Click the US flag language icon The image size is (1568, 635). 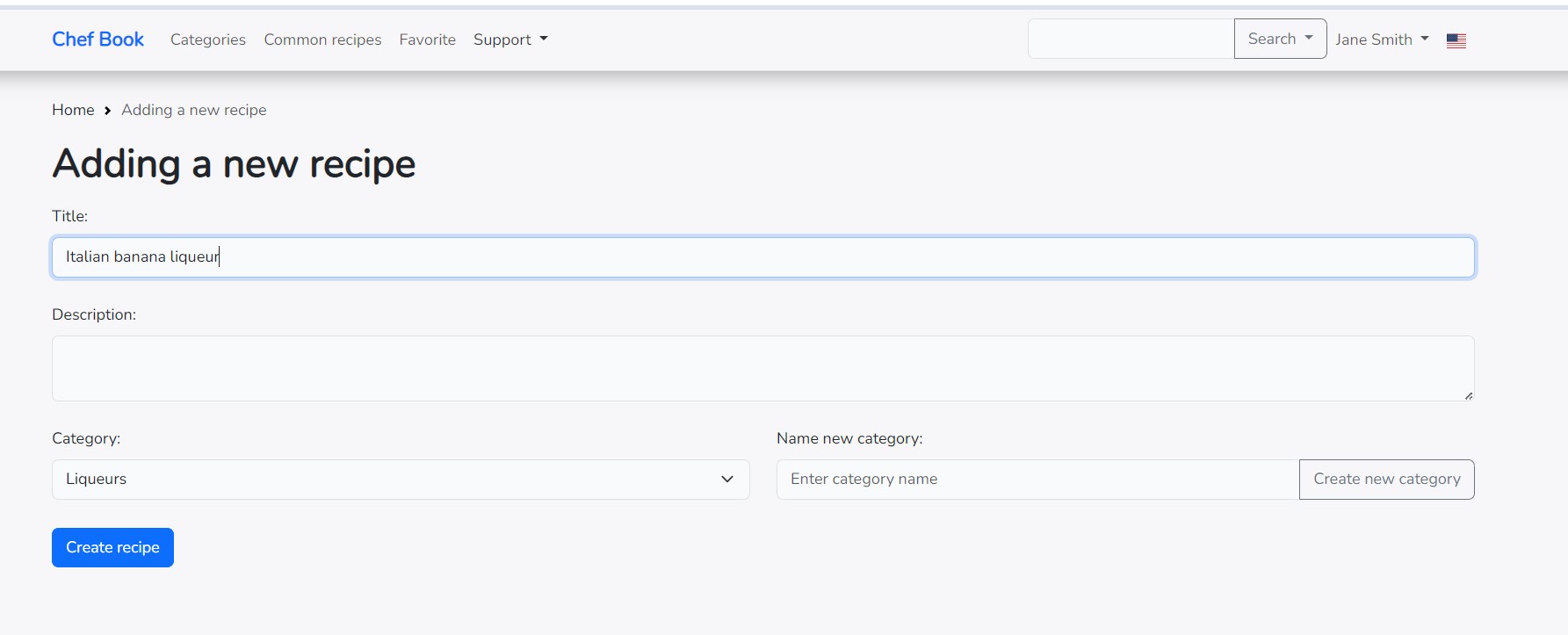1456,40
